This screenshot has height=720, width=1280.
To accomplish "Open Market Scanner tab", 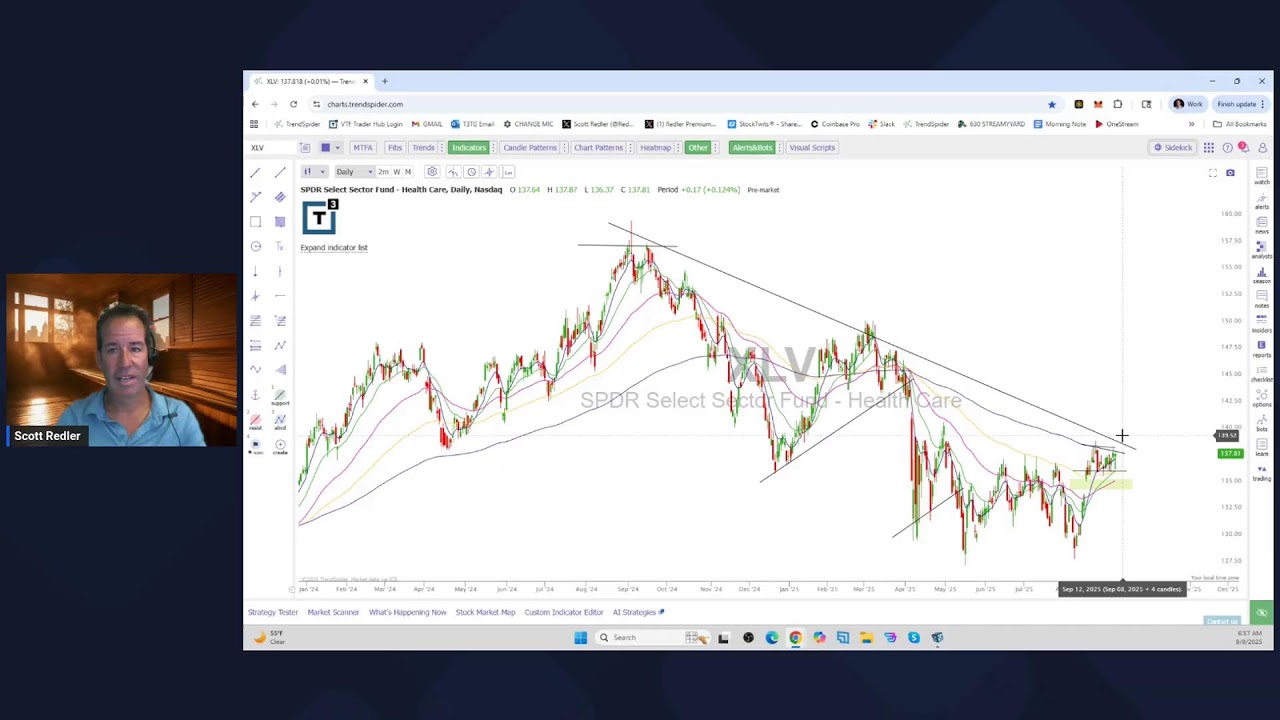I will 333,612.
